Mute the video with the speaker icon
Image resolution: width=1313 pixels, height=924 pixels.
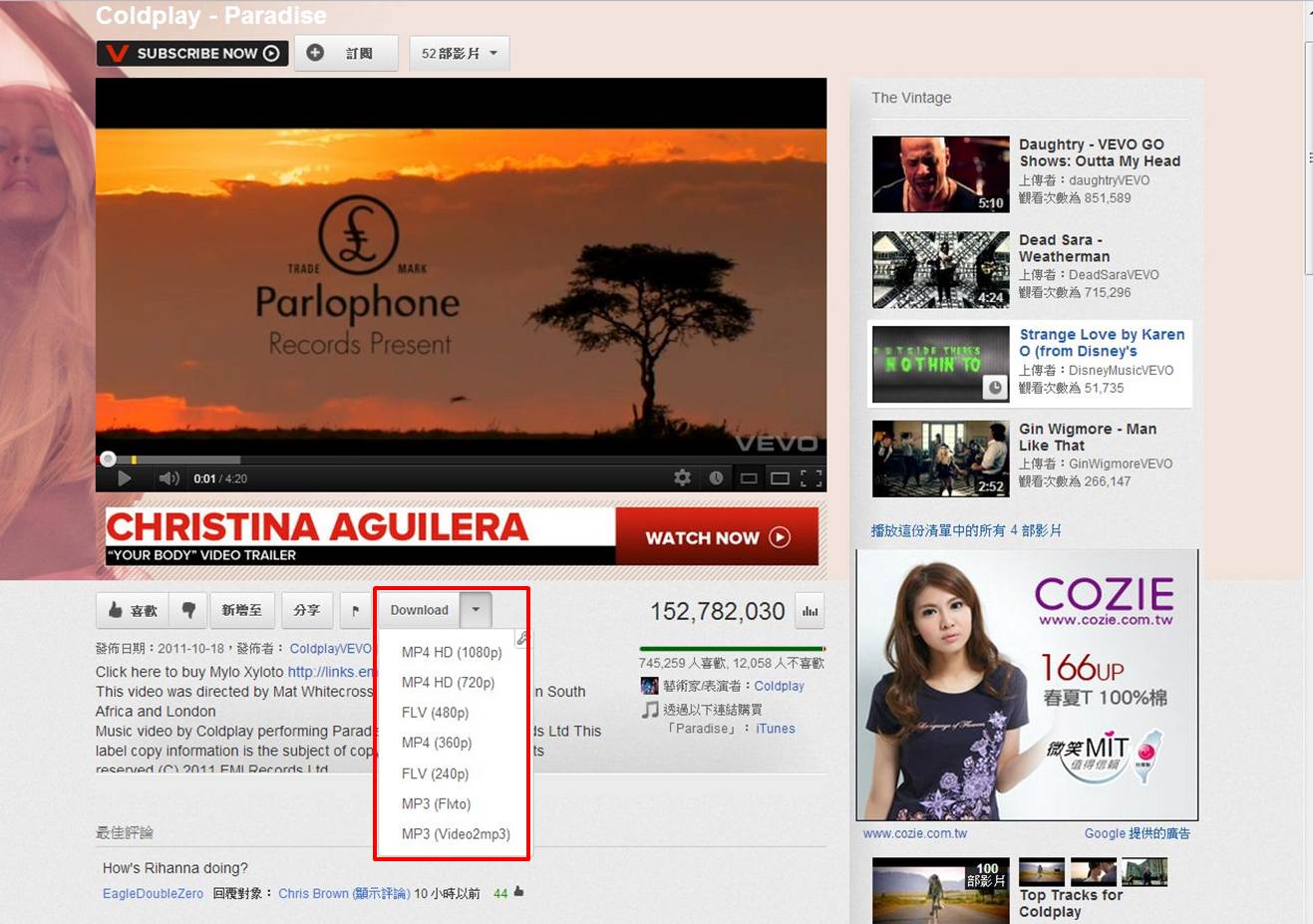[168, 478]
